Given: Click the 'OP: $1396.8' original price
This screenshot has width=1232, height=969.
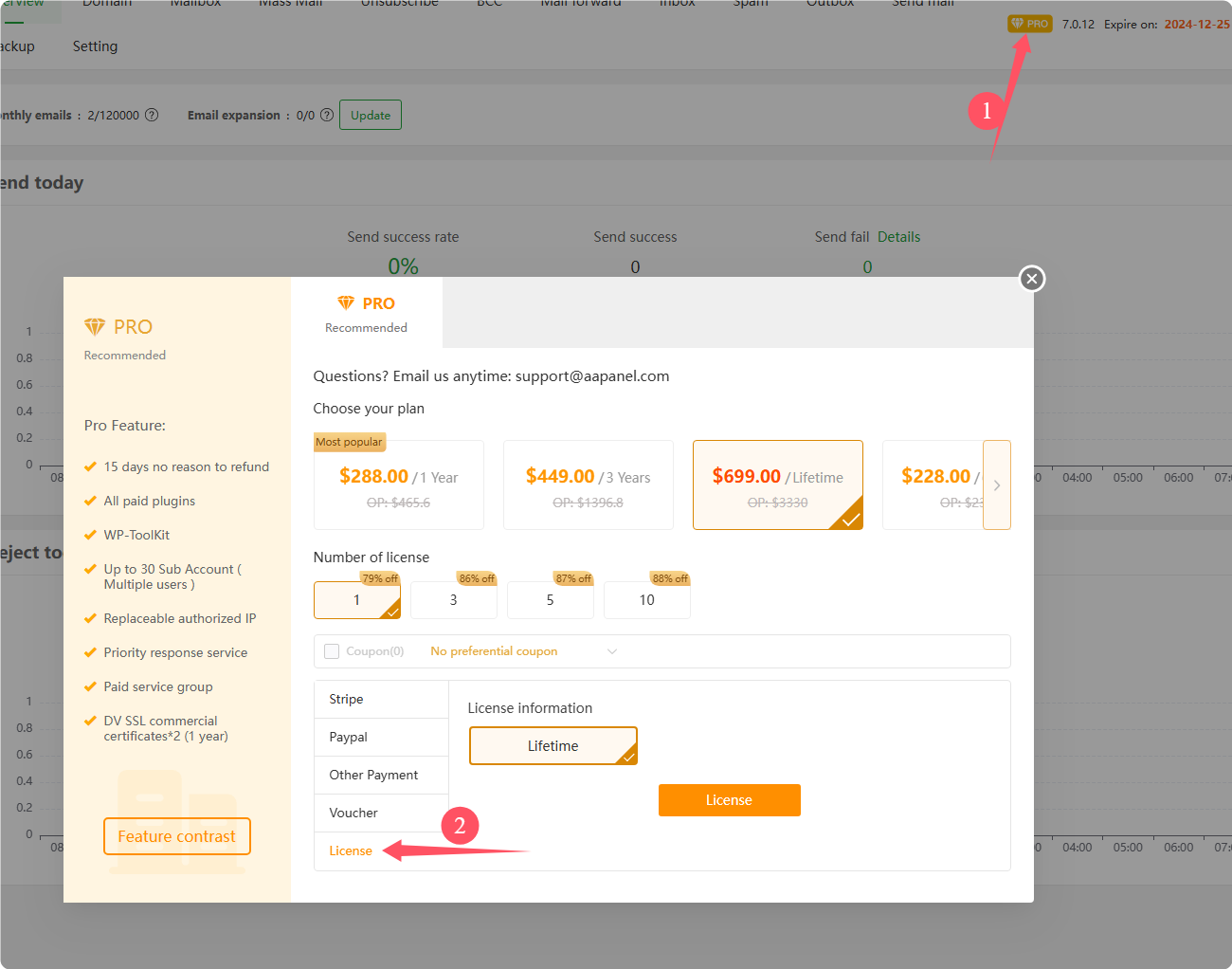Looking at the screenshot, I should (x=589, y=503).
